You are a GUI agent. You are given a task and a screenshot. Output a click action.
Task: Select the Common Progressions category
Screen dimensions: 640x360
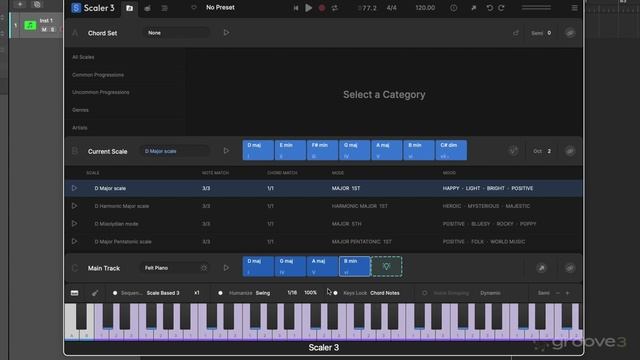pyautogui.click(x=98, y=75)
